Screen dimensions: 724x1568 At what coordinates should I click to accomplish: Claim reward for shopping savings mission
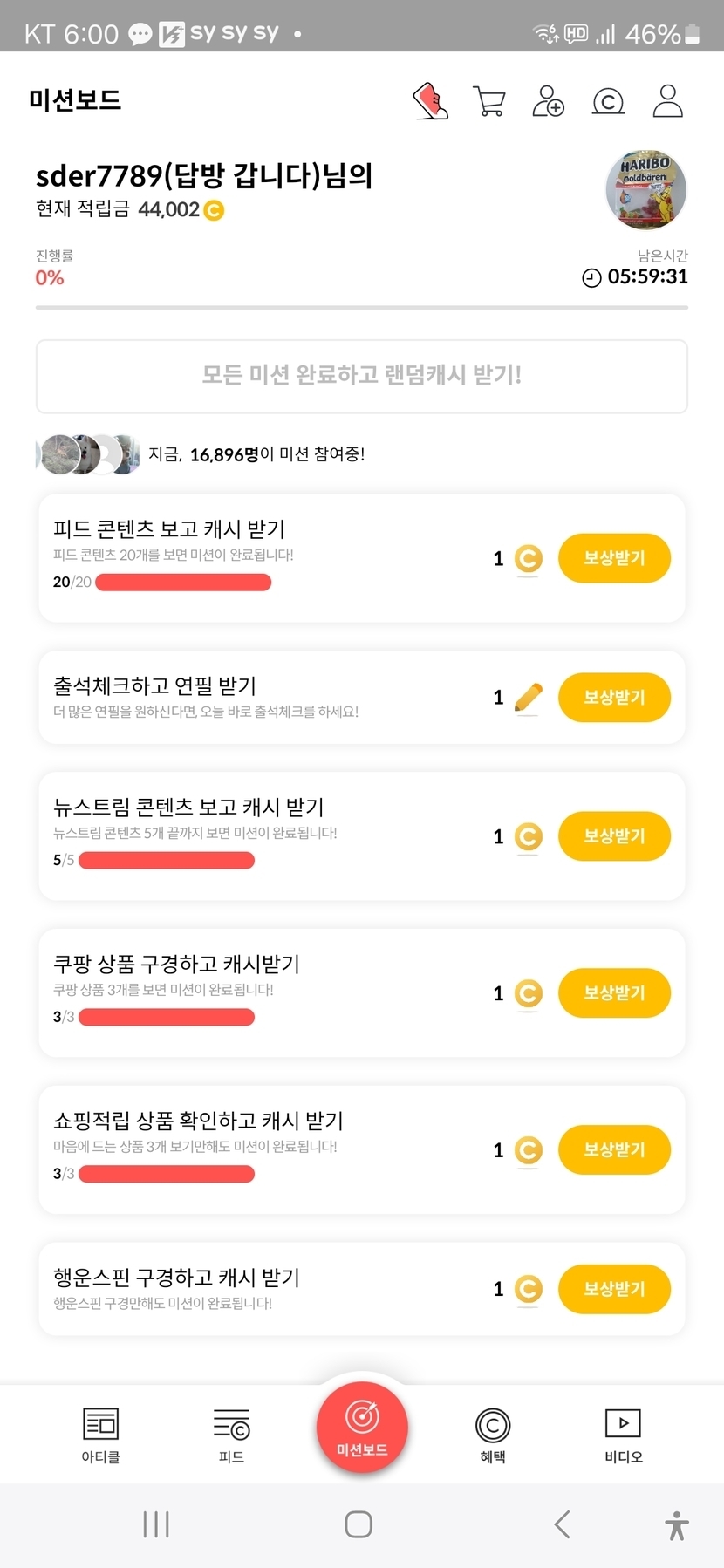click(x=614, y=1149)
